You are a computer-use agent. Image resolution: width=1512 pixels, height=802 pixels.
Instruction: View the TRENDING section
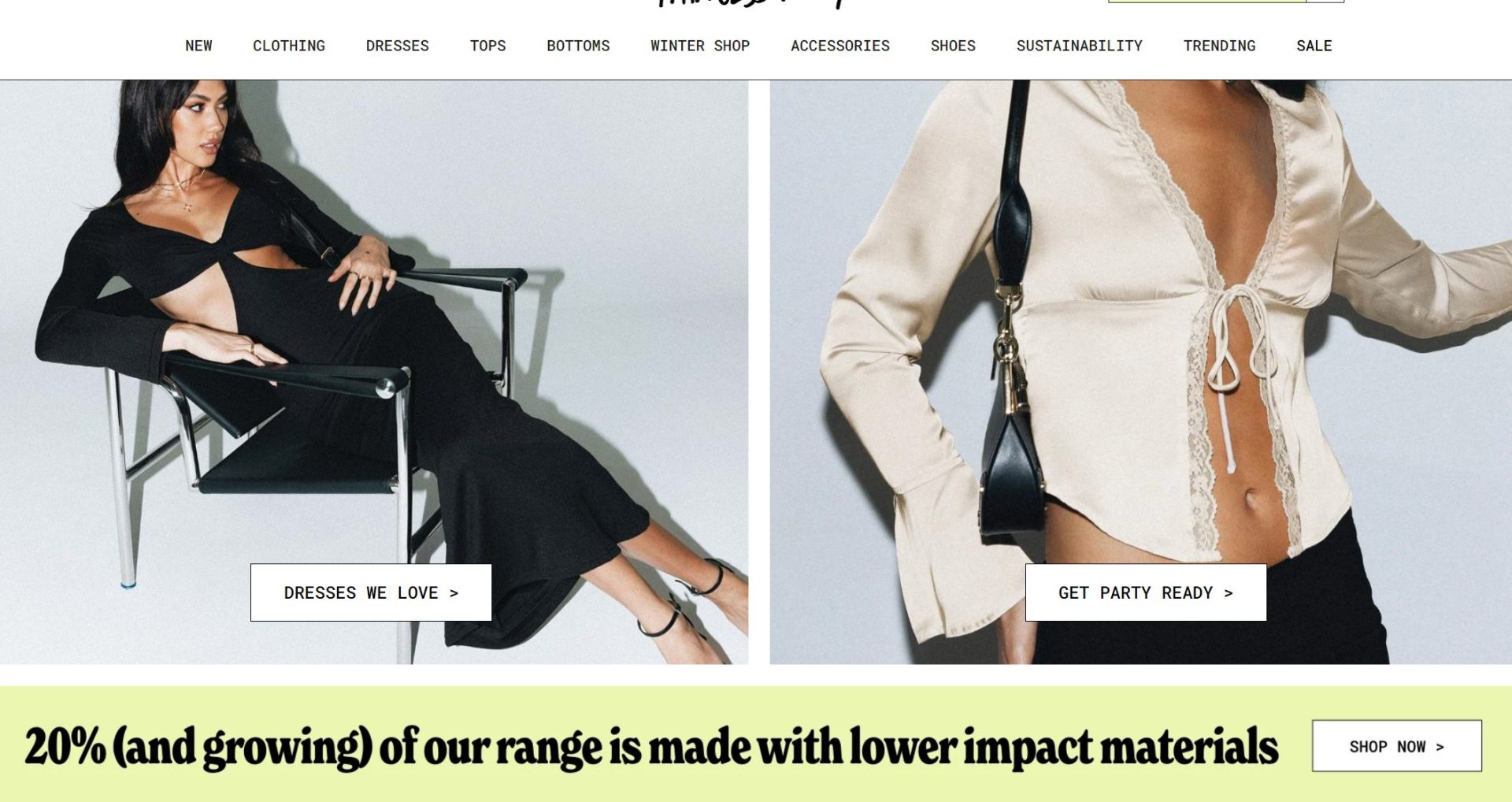click(x=1219, y=46)
